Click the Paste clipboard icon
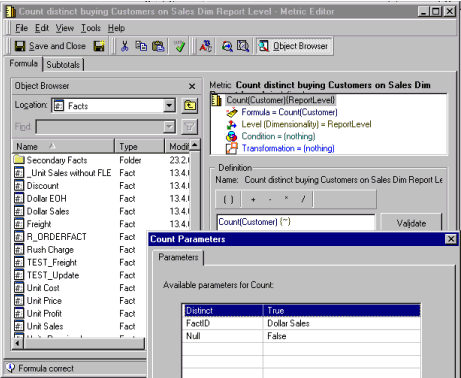 click(158, 46)
